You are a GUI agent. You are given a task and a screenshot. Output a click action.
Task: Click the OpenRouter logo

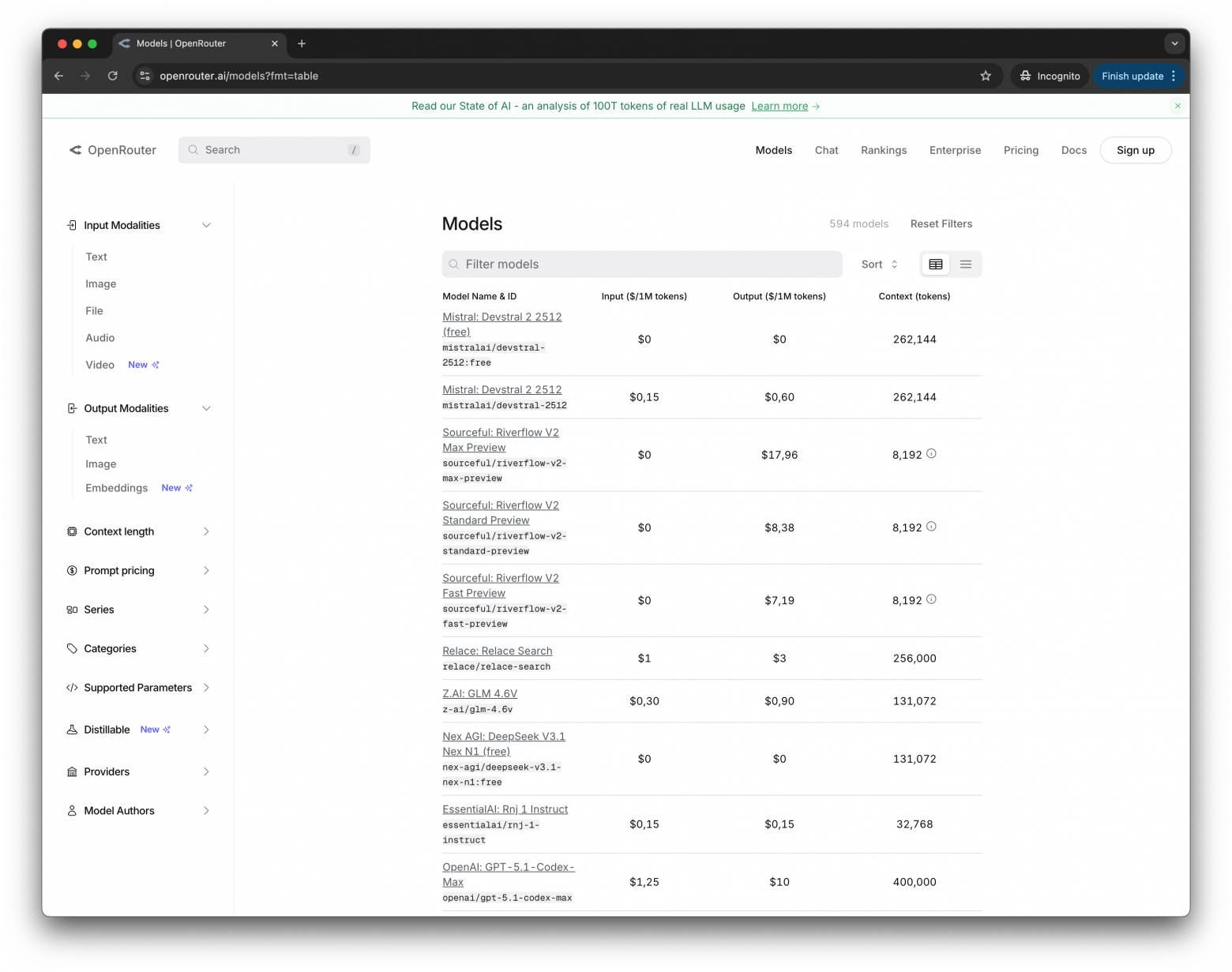113,150
